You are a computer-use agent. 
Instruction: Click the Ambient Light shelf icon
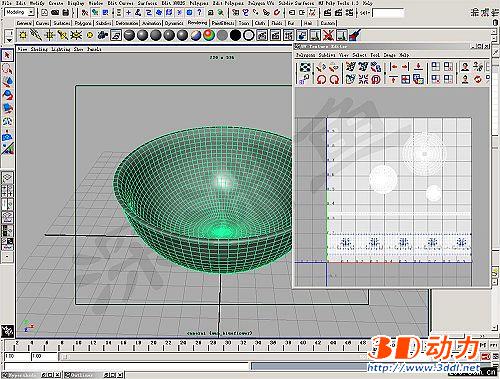[23, 35]
